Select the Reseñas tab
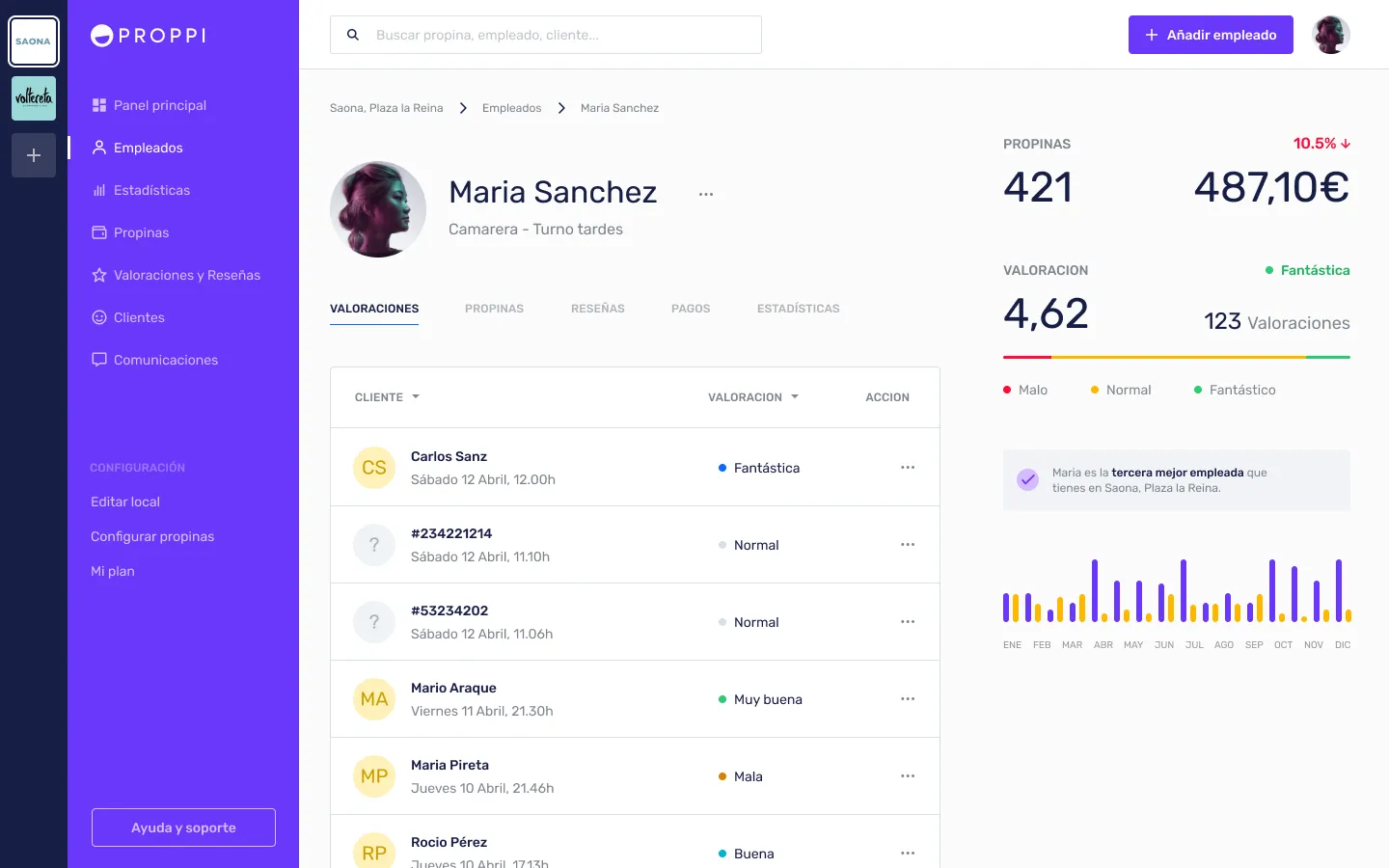This screenshot has width=1389, height=868. (x=597, y=309)
